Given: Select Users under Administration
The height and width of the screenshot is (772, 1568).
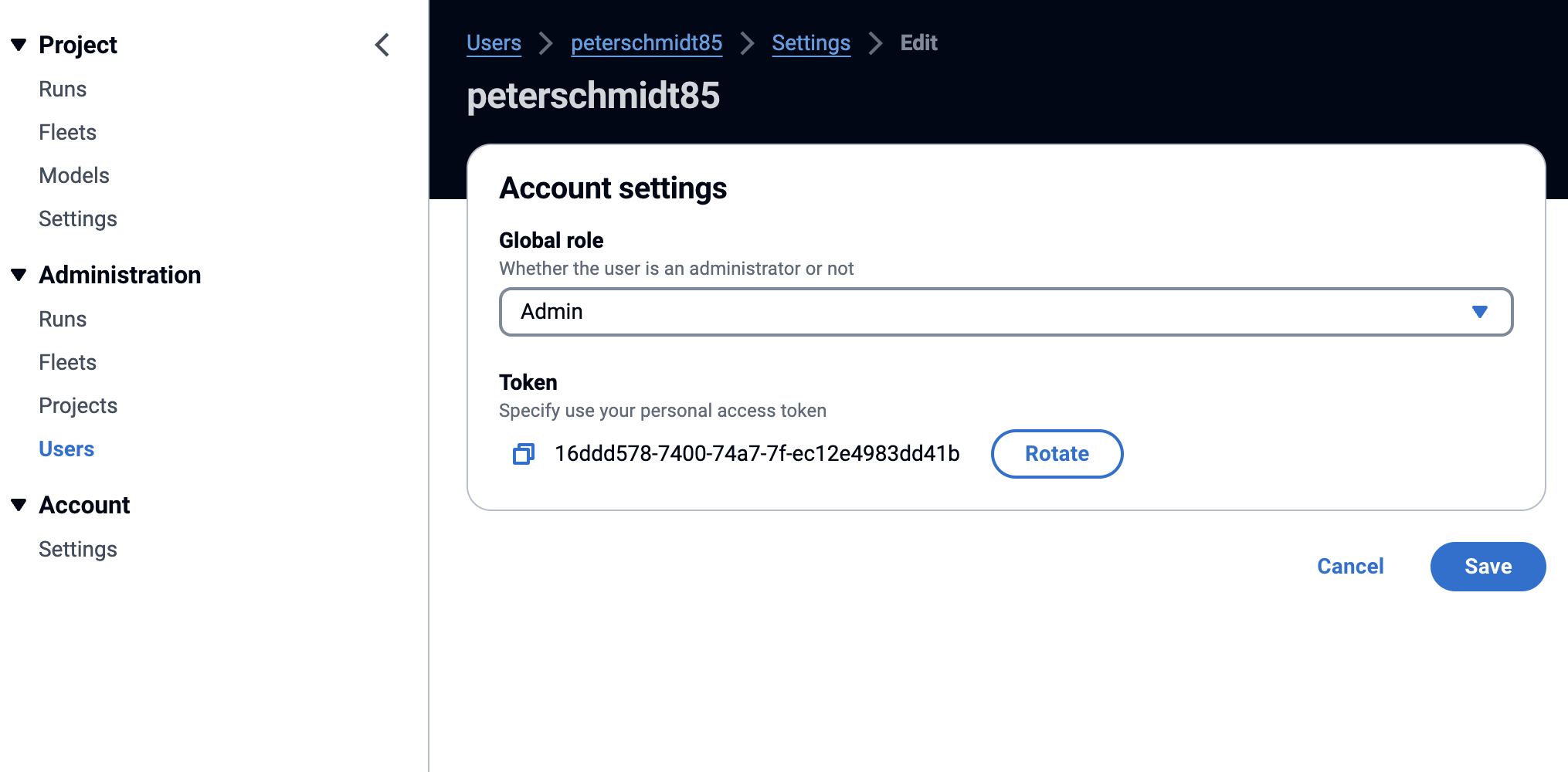Looking at the screenshot, I should (x=66, y=449).
